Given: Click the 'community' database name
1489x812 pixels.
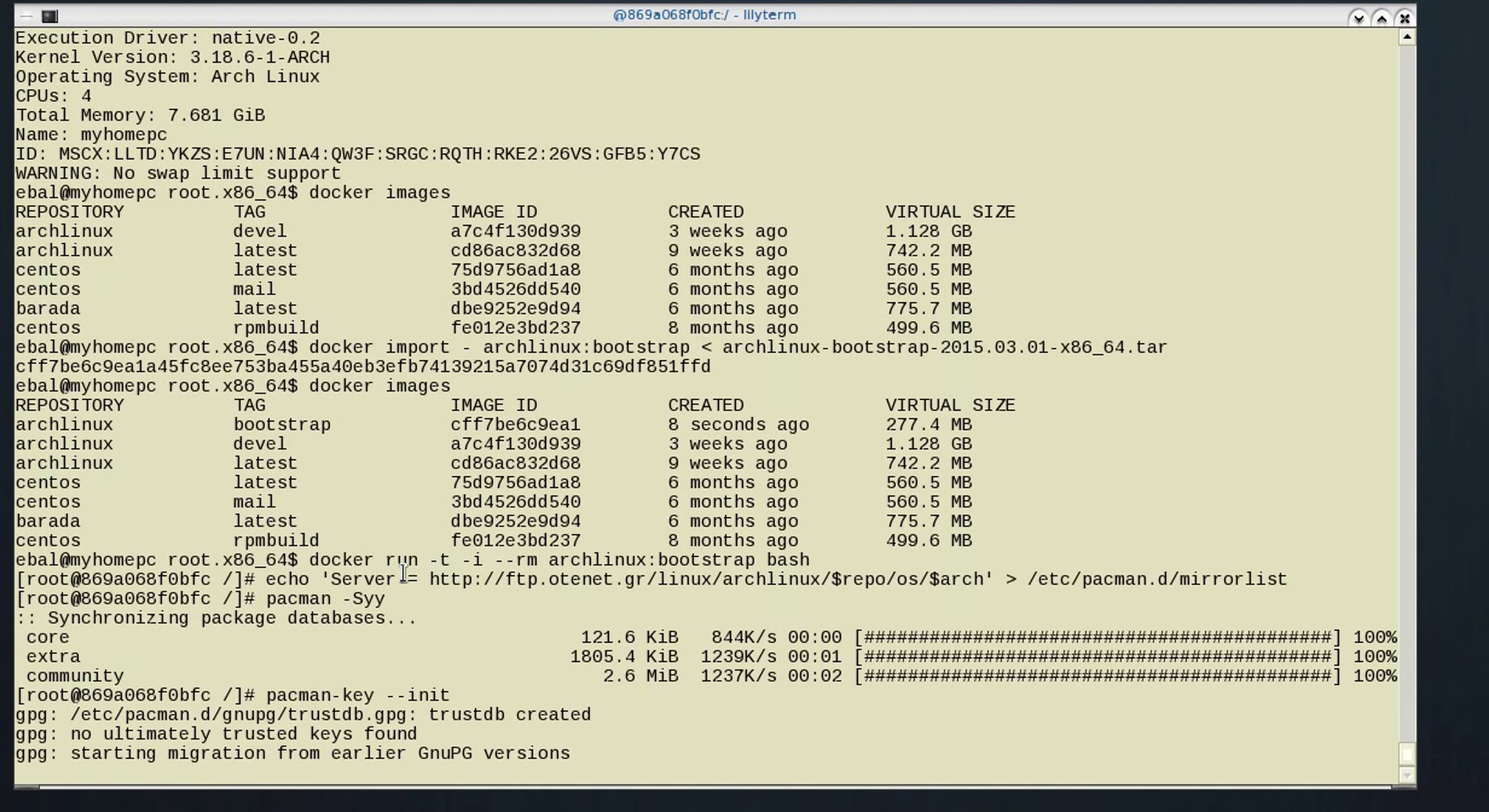Looking at the screenshot, I should point(75,676).
